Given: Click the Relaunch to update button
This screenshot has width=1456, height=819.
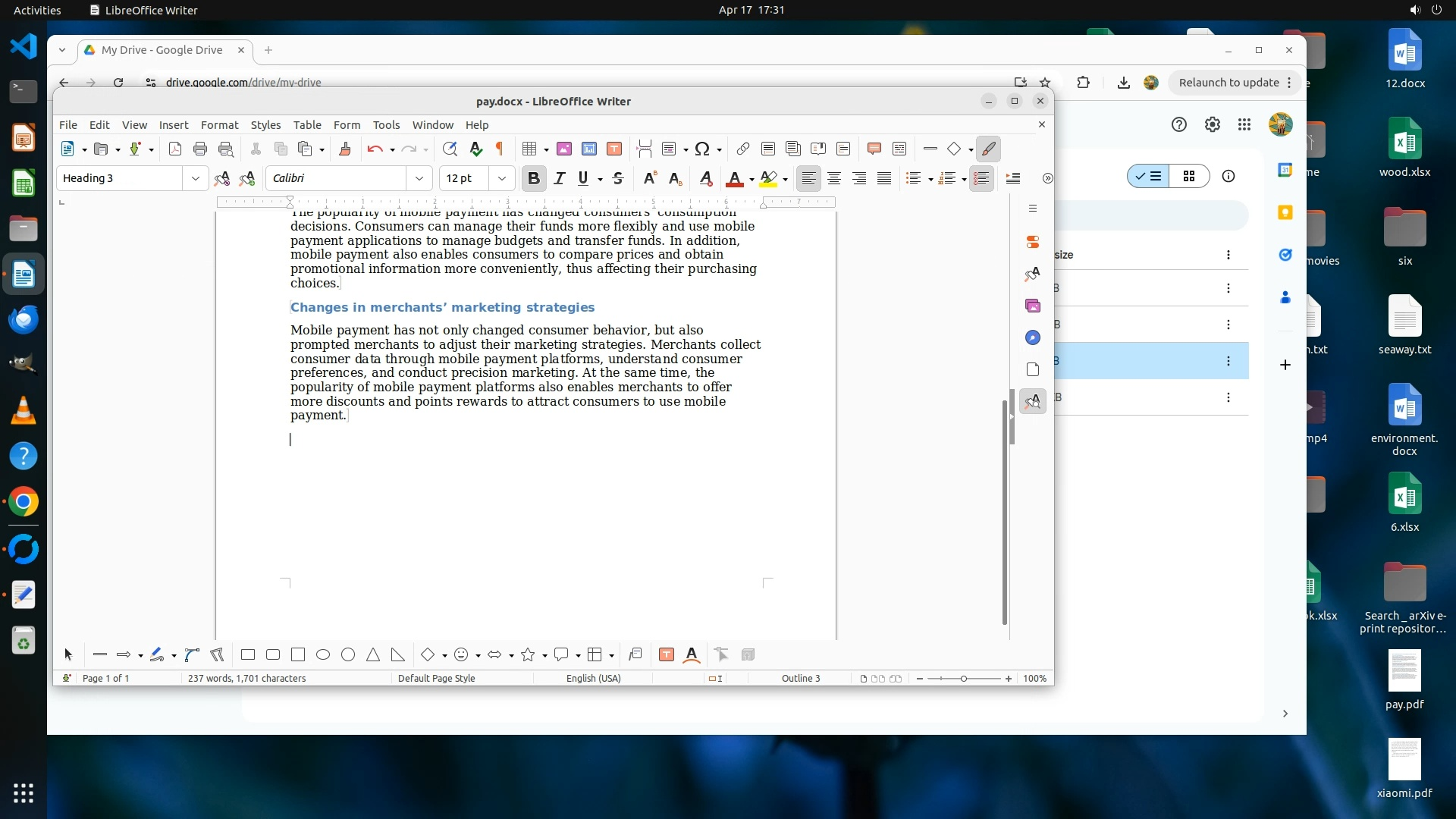Looking at the screenshot, I should coord(1228,83).
